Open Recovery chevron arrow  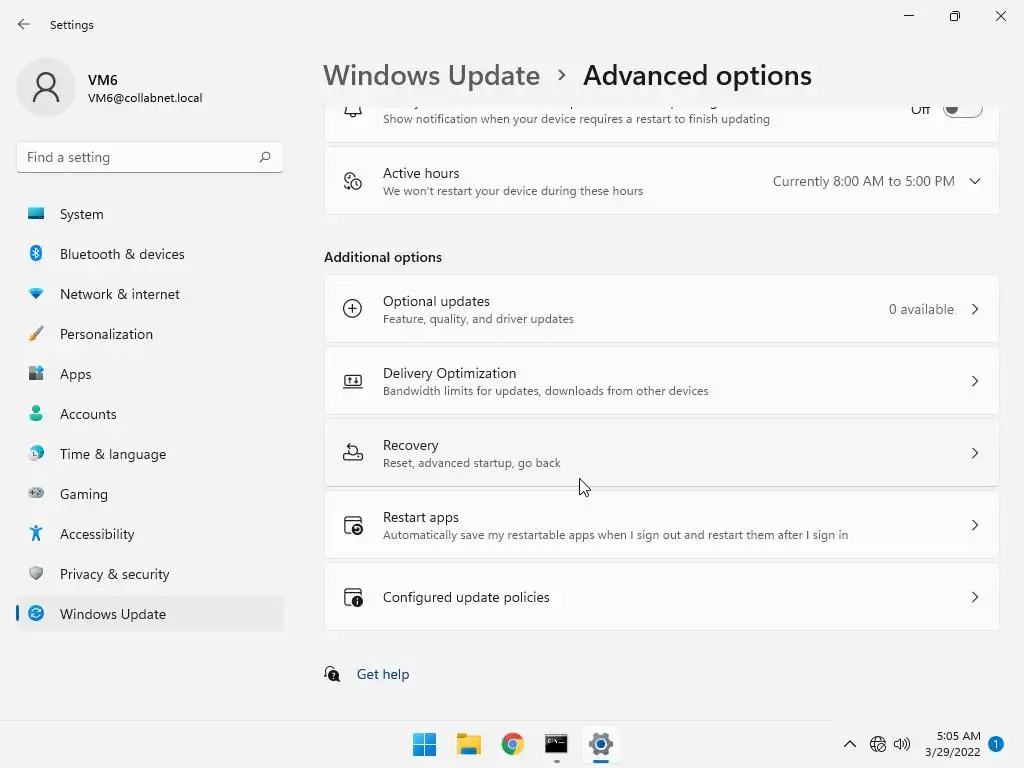coord(975,453)
